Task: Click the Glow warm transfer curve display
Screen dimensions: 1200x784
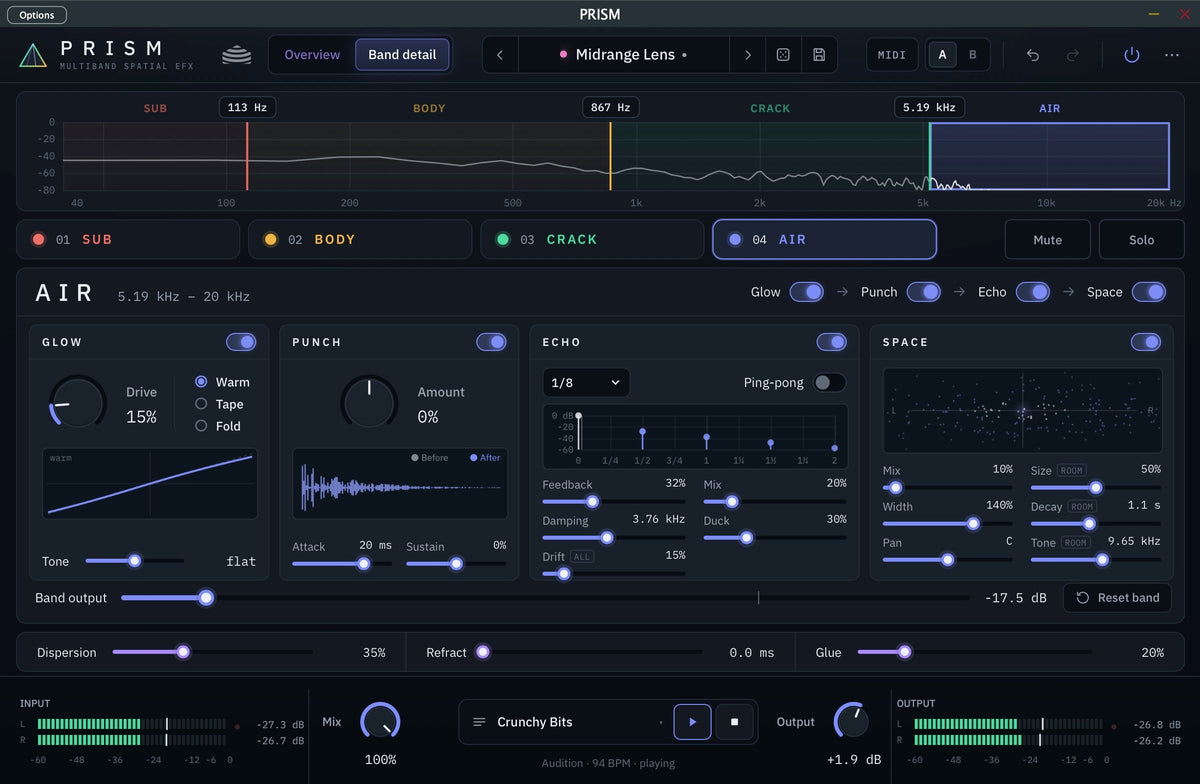Action: click(150, 484)
